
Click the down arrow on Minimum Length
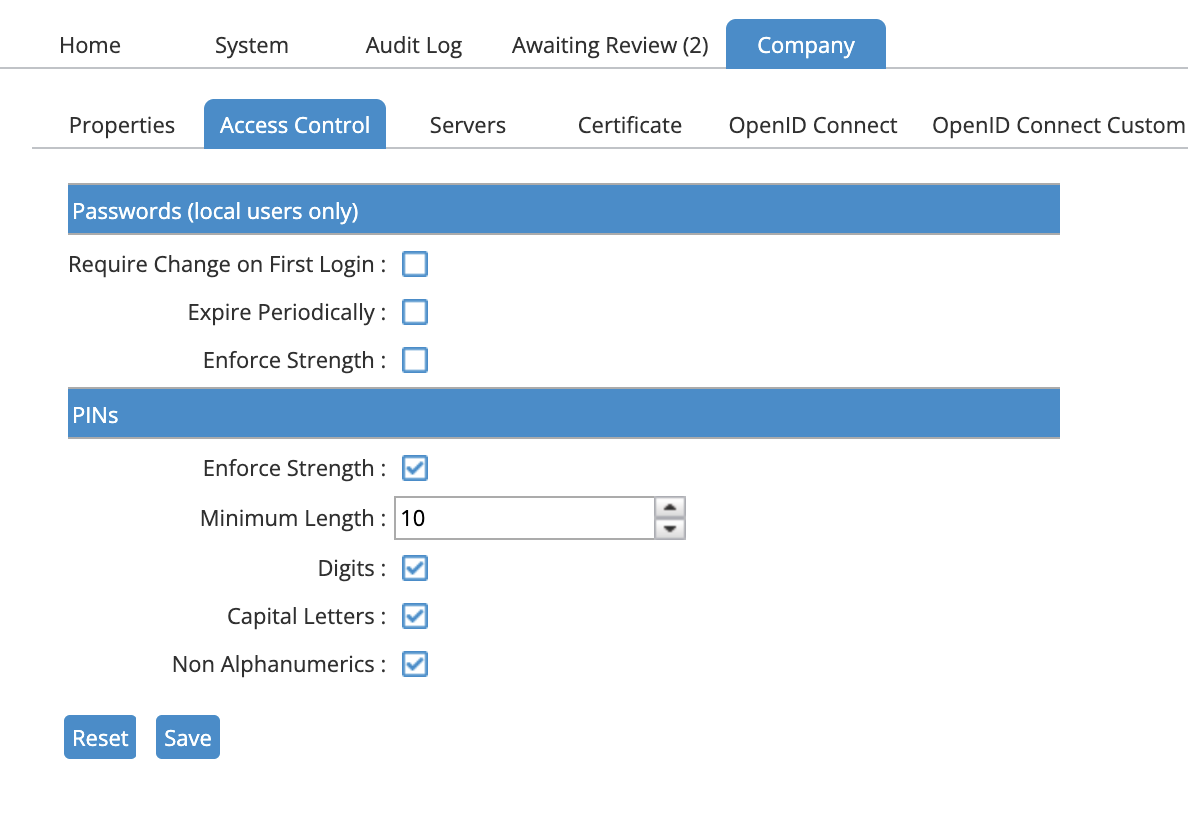670,528
